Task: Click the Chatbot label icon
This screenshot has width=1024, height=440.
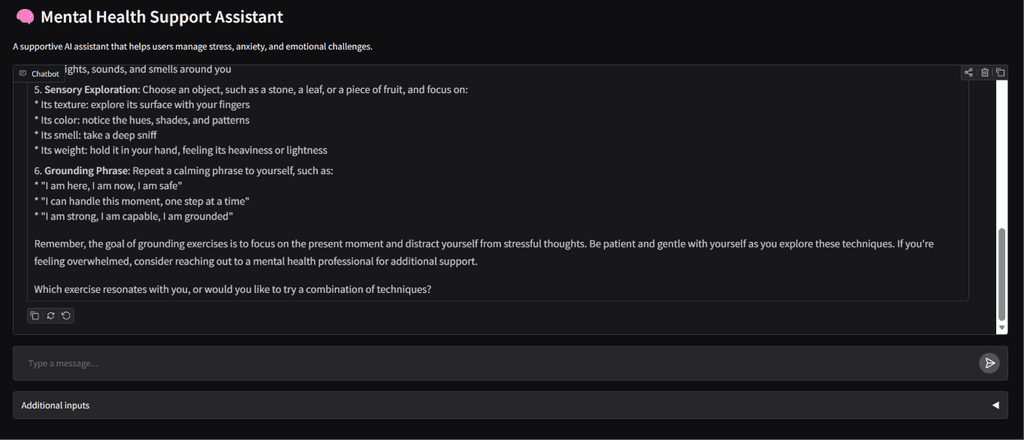Action: pos(23,74)
